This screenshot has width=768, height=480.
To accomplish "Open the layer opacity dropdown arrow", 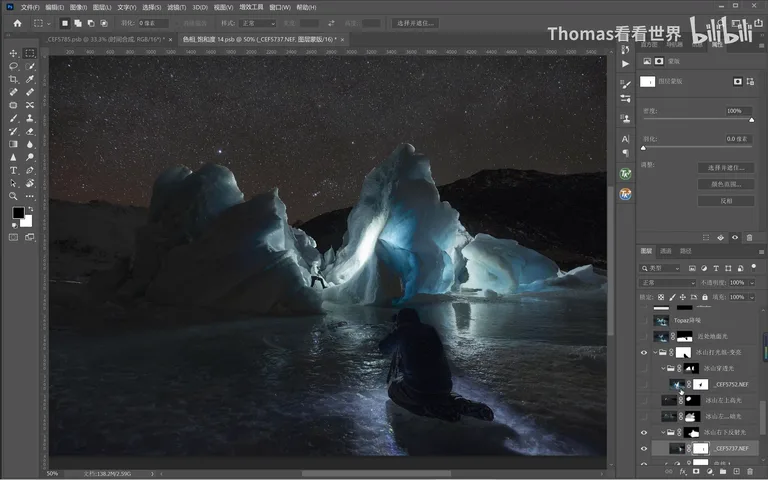I will (x=751, y=283).
